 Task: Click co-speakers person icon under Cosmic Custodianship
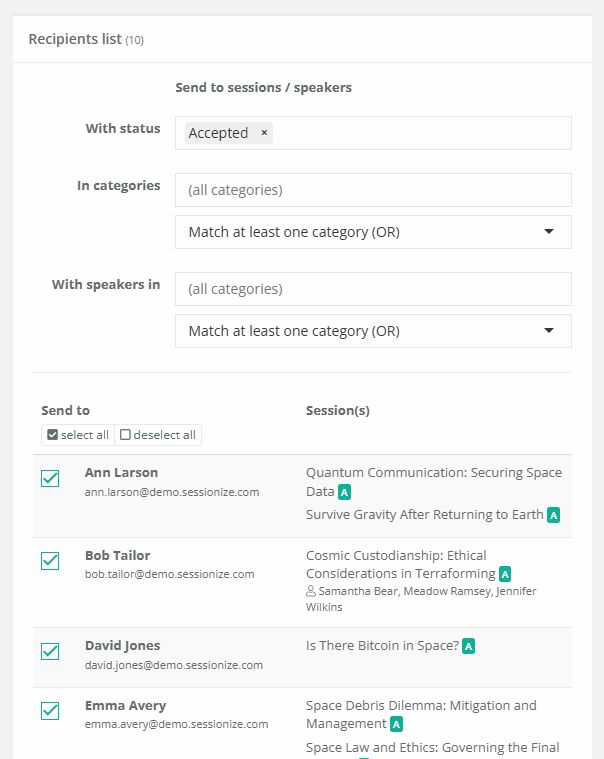pos(311,591)
